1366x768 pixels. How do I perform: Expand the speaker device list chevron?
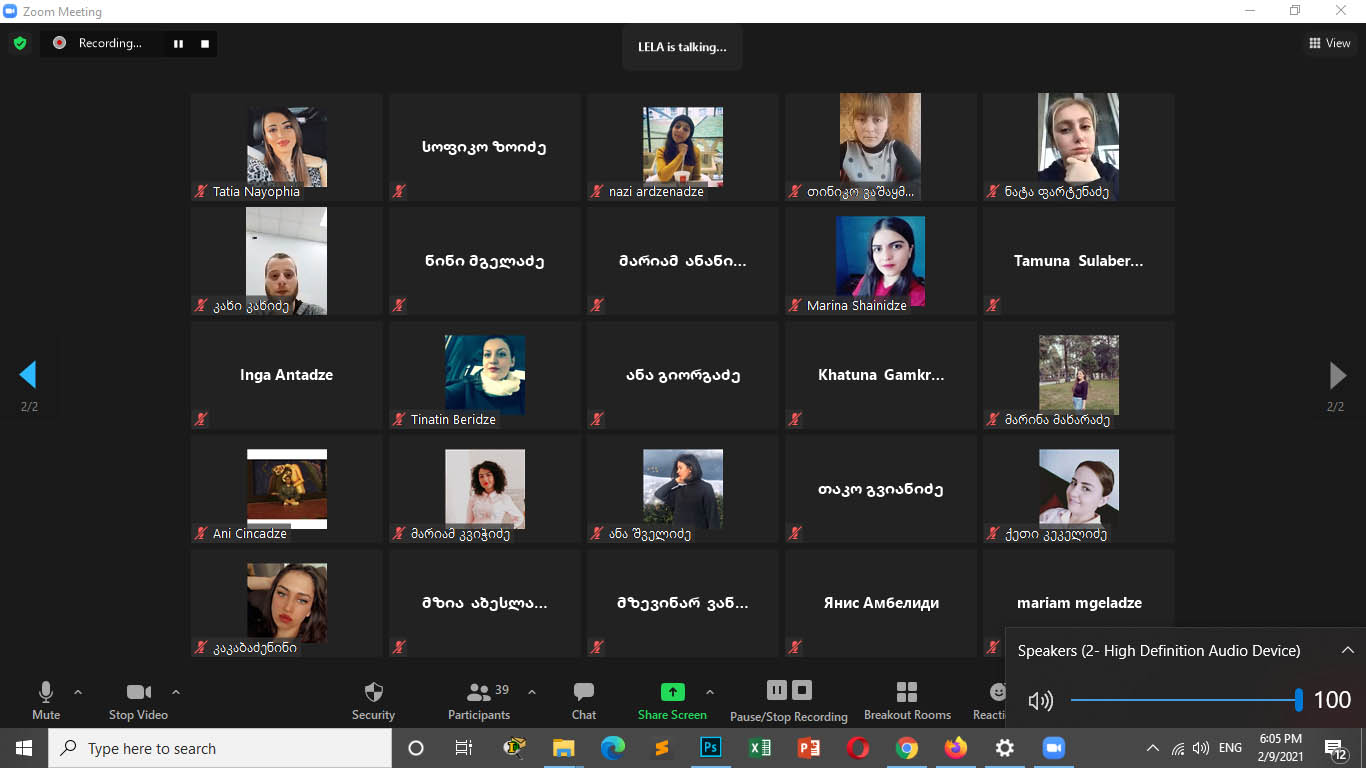[1347, 650]
